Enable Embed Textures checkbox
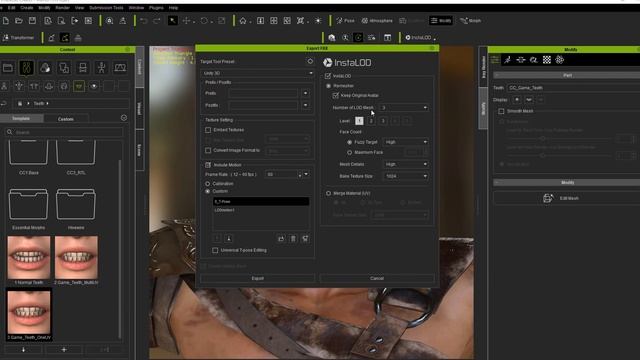Viewport: 640px width, 360px height. pos(208,130)
